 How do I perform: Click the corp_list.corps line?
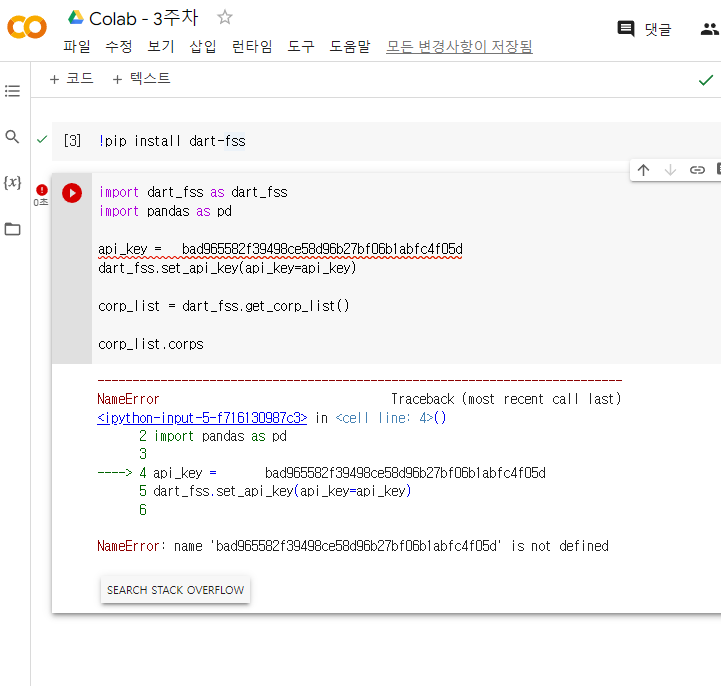[x=151, y=344]
